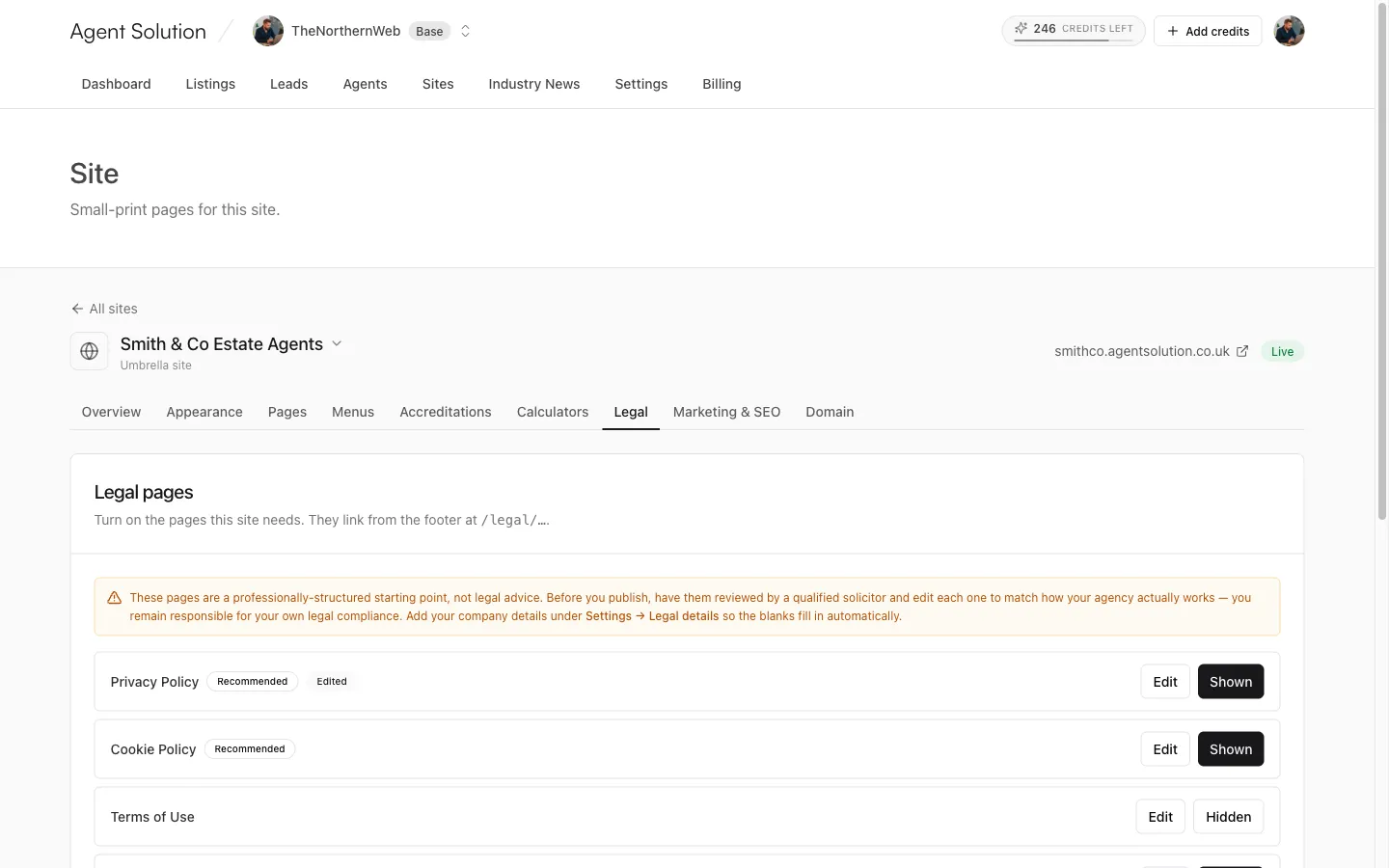This screenshot has width=1389, height=868.
Task: Switch to the Menus tab
Action: pyautogui.click(x=353, y=412)
